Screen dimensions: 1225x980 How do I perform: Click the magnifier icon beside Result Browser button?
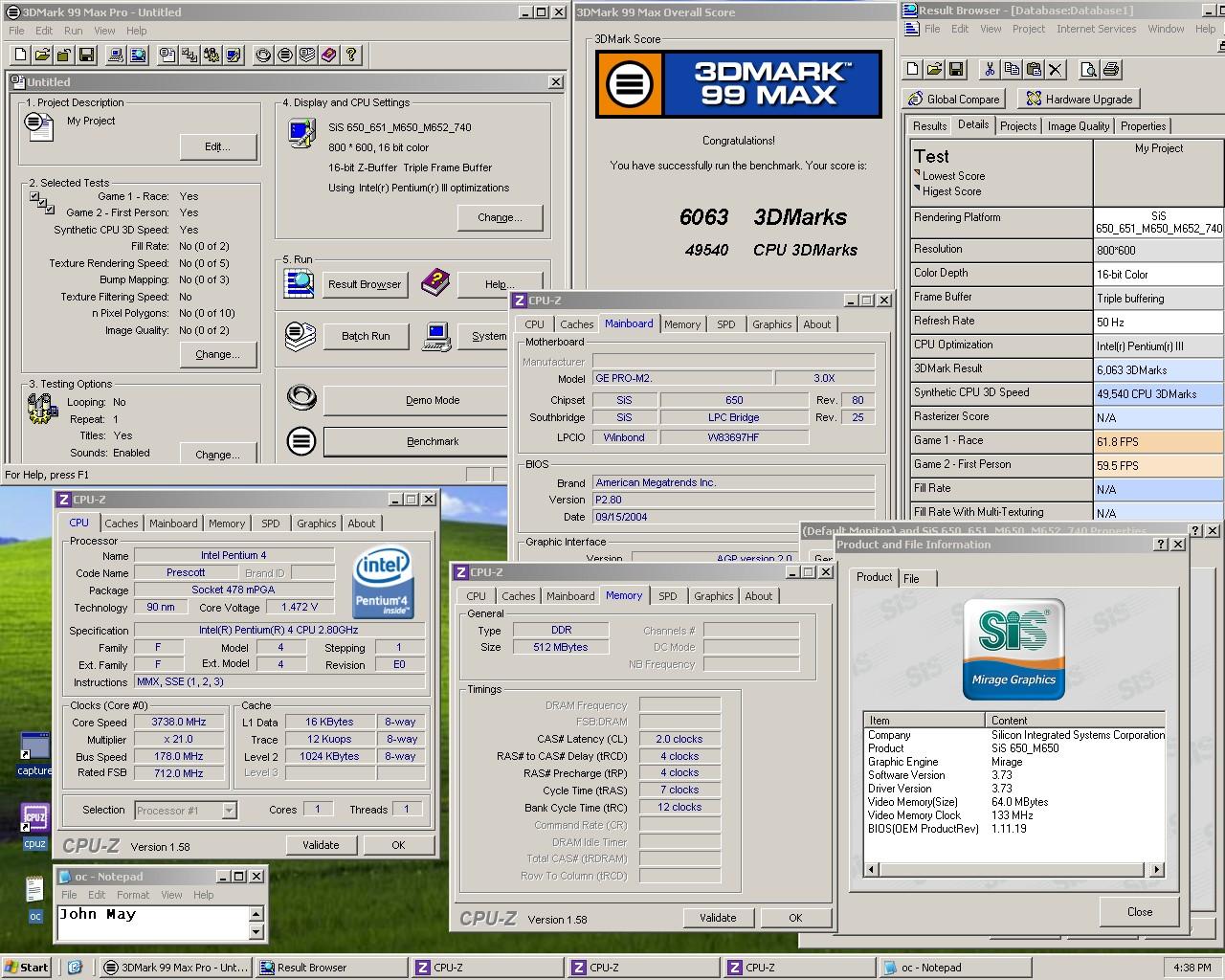click(300, 283)
